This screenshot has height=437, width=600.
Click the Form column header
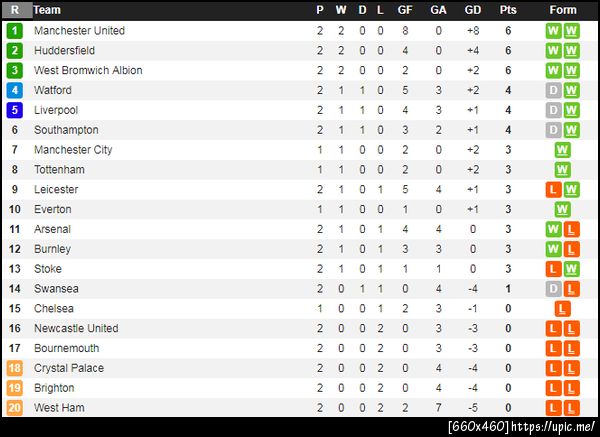coord(563,10)
